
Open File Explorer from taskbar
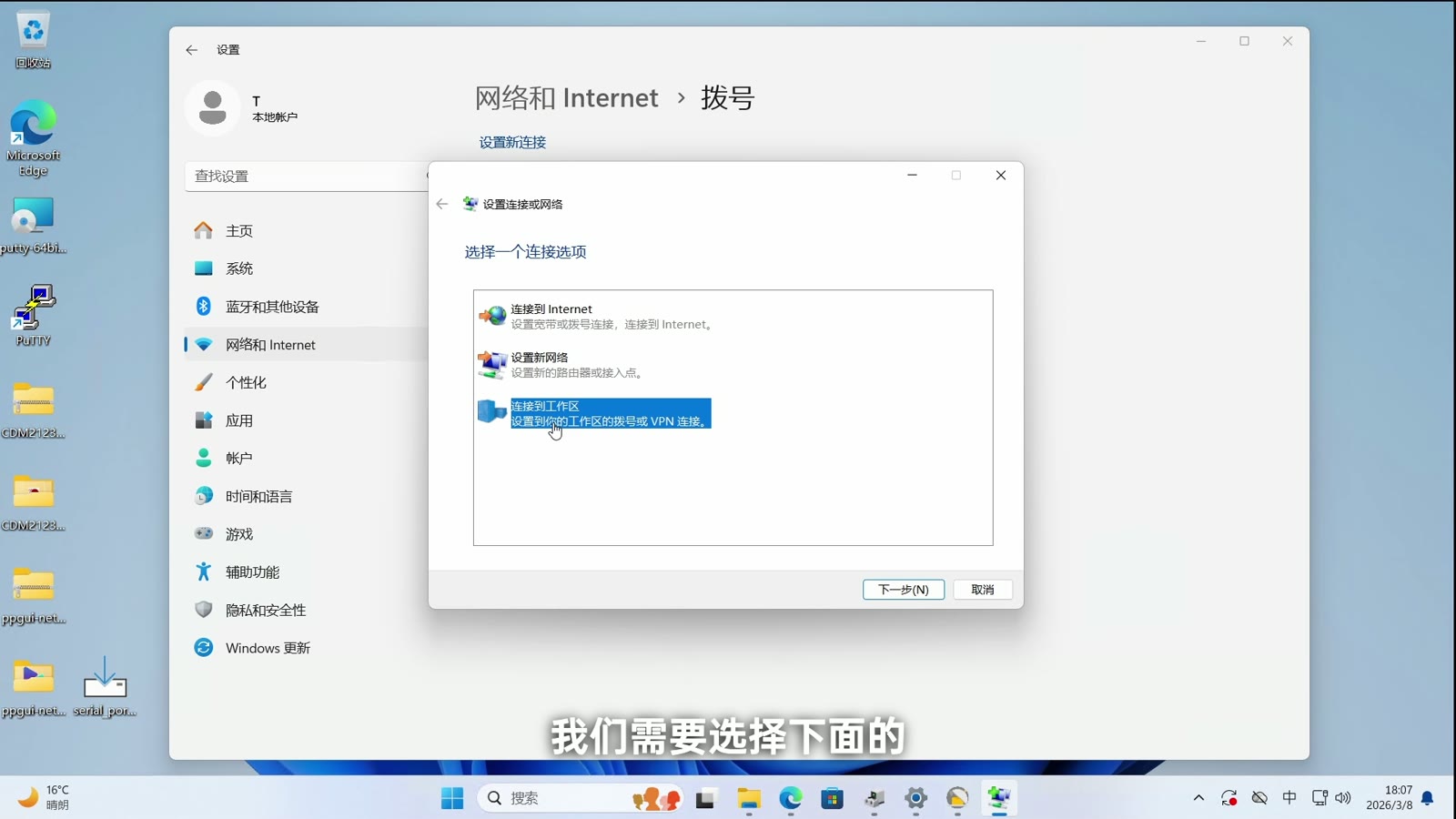pyautogui.click(x=749, y=798)
